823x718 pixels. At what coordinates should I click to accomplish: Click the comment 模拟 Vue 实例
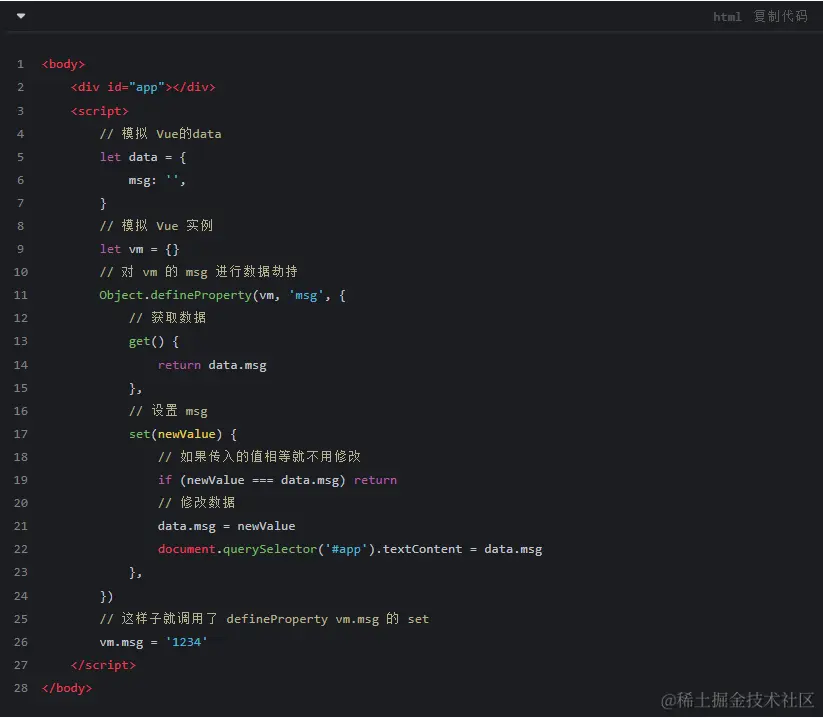(156, 226)
